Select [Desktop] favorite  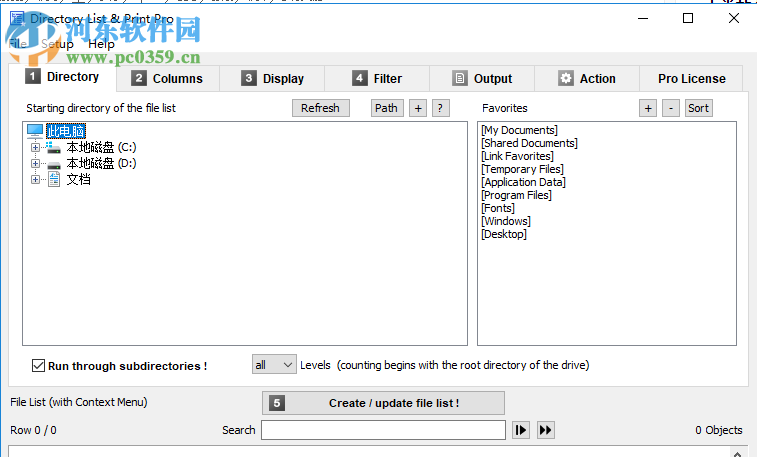[x=504, y=235]
